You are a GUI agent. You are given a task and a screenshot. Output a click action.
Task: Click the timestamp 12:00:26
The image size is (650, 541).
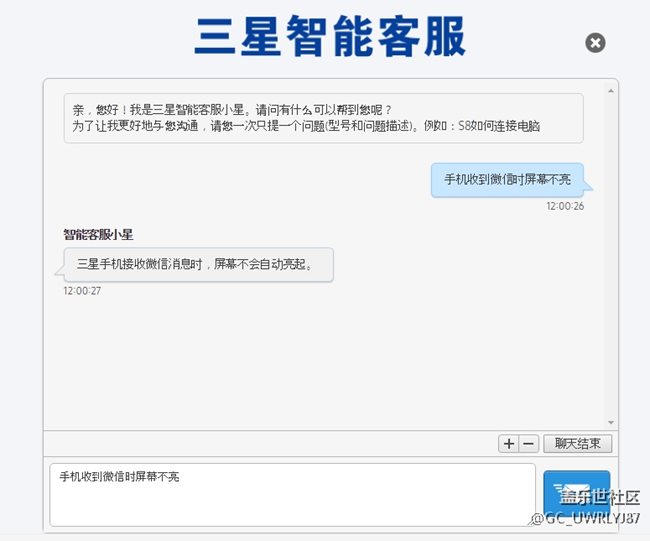click(x=565, y=206)
